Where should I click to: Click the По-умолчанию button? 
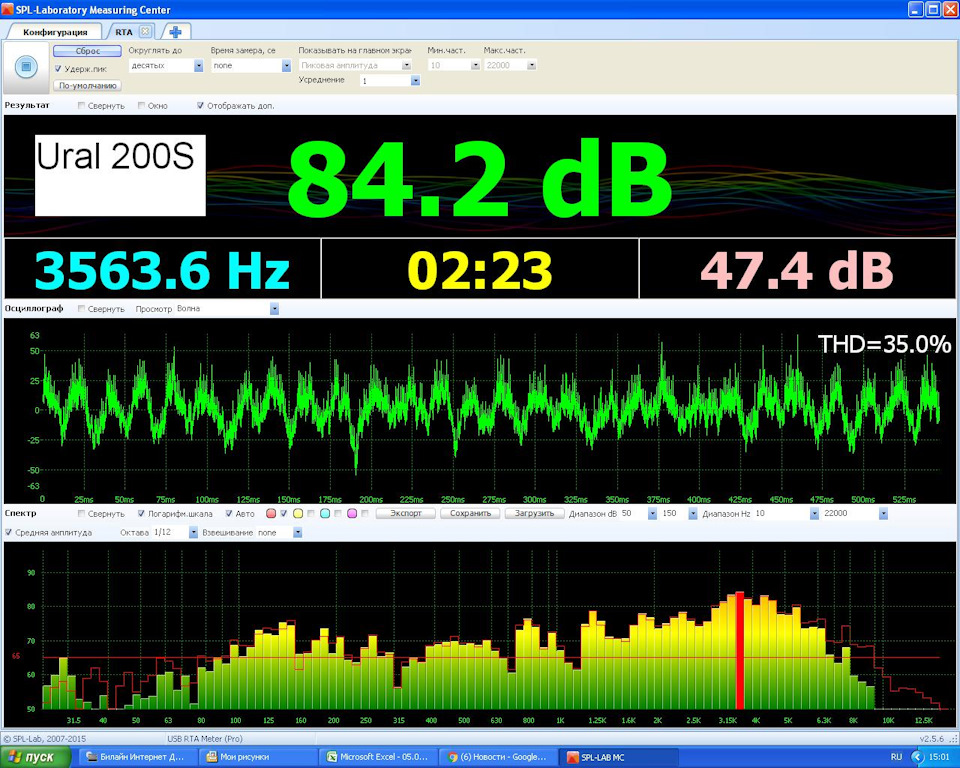coord(88,85)
